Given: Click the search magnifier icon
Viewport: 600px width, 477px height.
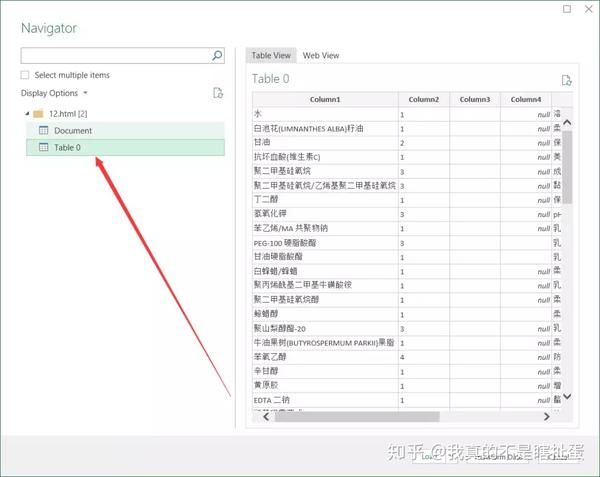Looking at the screenshot, I should 217,56.
